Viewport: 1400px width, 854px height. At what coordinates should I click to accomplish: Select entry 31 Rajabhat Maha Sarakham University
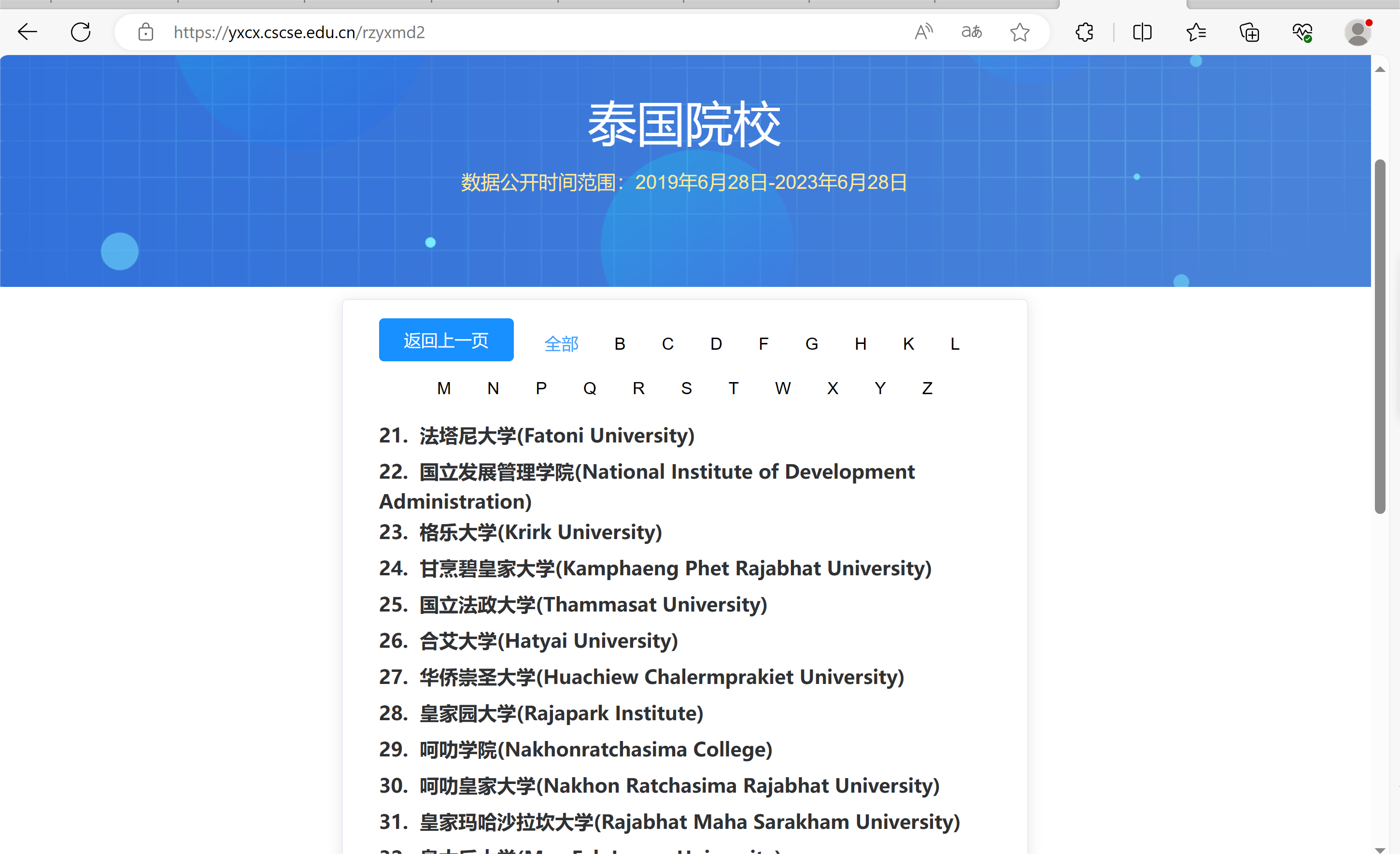pos(669,822)
